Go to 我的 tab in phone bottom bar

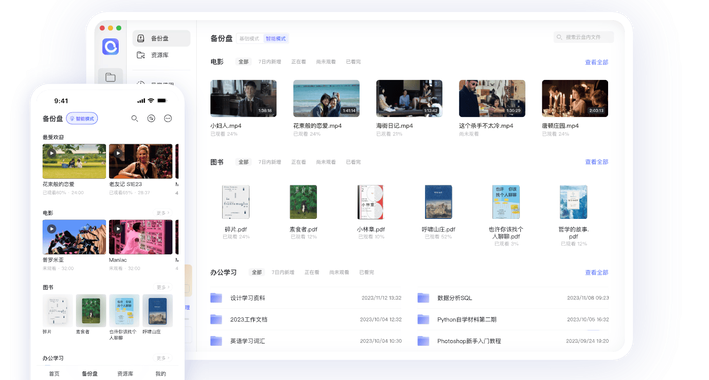161,374
